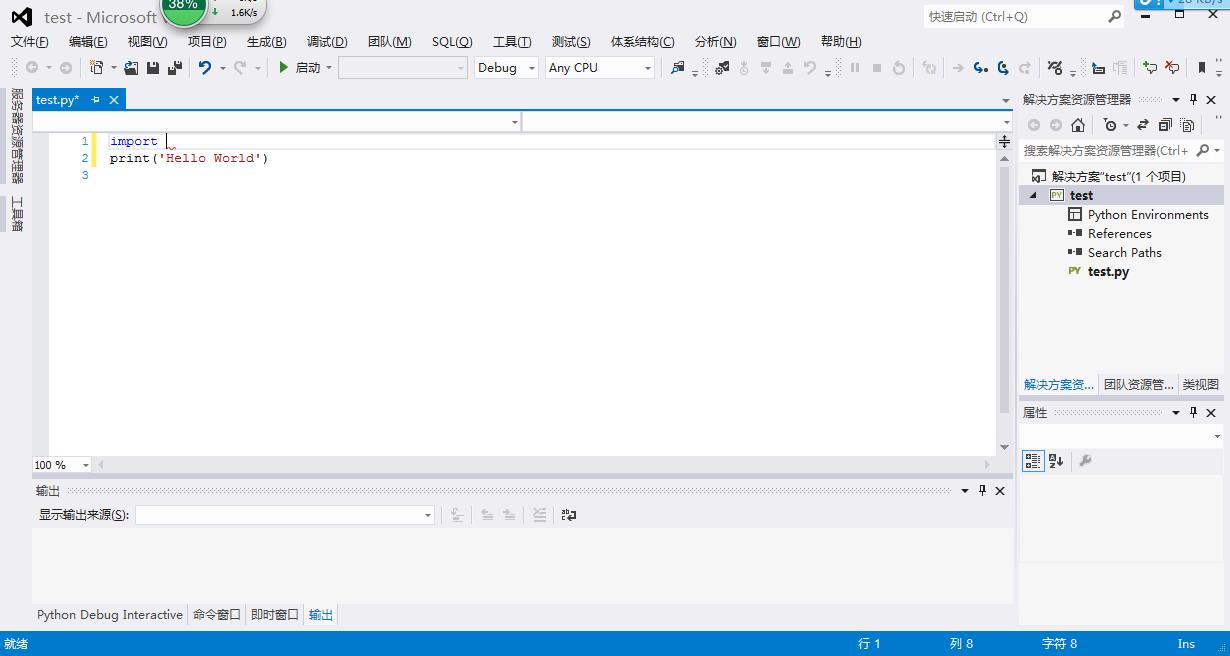The height and width of the screenshot is (656, 1230).
Task: Switch to 即时窗口 tab
Action: [275, 615]
